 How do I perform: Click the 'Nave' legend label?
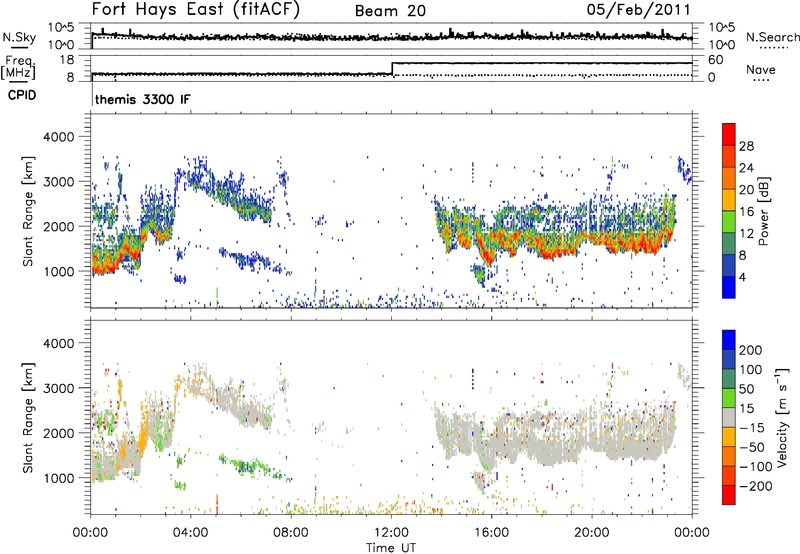tap(760, 69)
